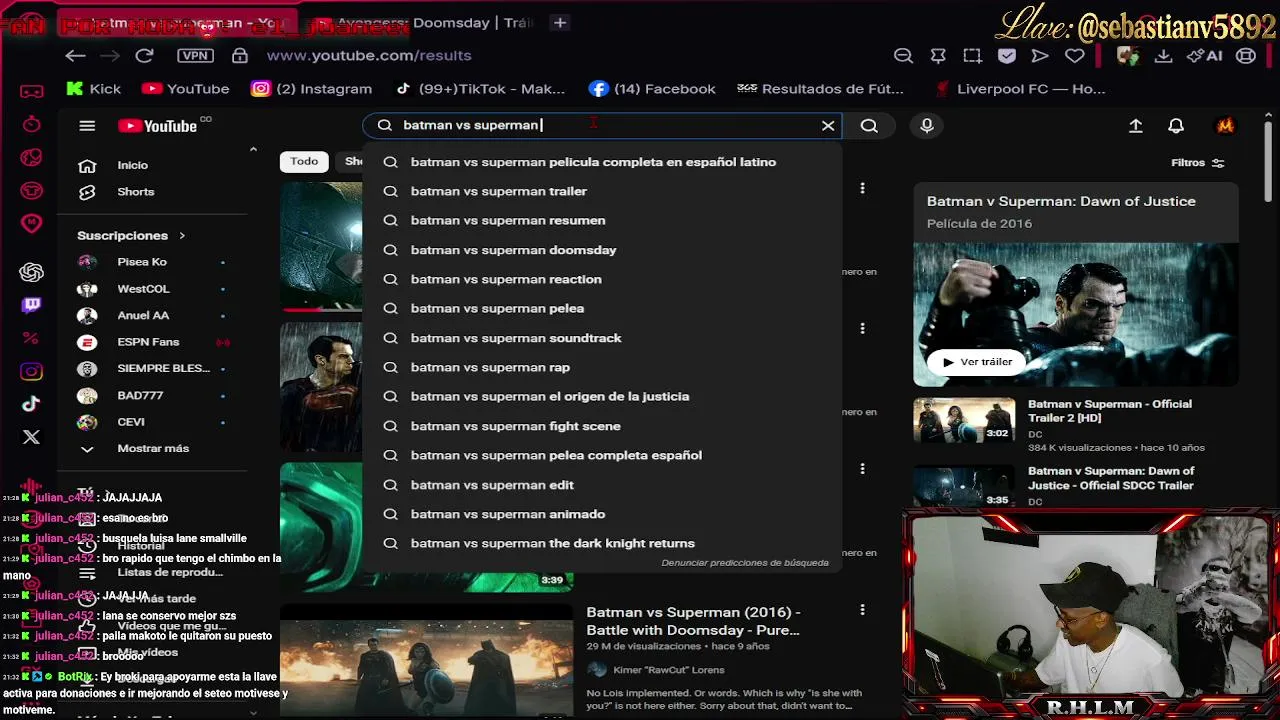Open 'Batman vs Superman (2016) - Battle with Doomsday' video title
This screenshot has width=1280, height=720.
[x=693, y=621]
